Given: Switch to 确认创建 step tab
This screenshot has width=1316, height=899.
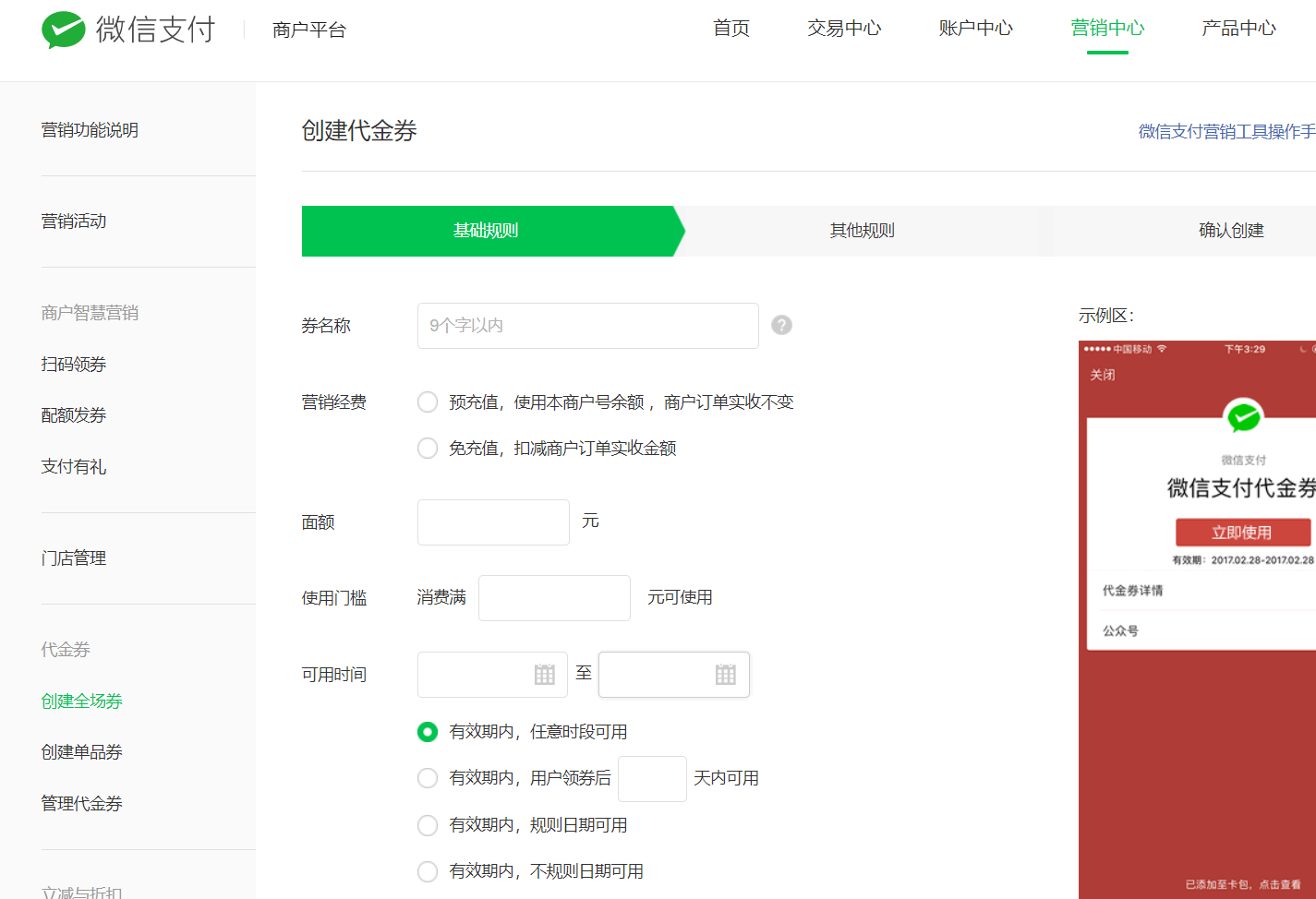Looking at the screenshot, I should [1230, 231].
